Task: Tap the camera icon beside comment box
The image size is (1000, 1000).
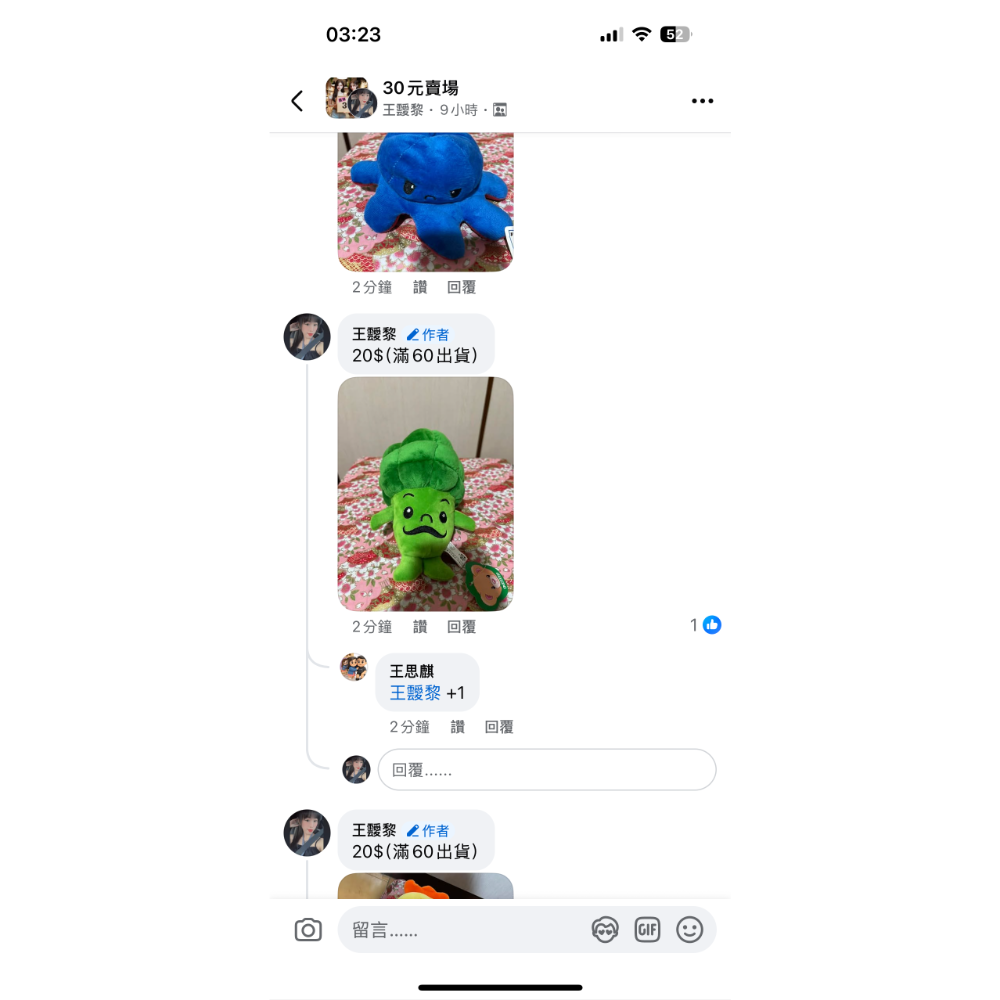Action: (308, 930)
